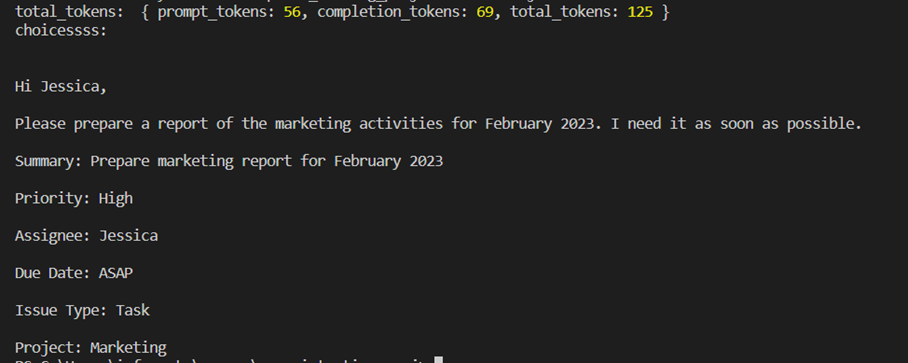Click the word 'ASAP' after Due Date
Screen dimensions: 908x363
(x=116, y=273)
